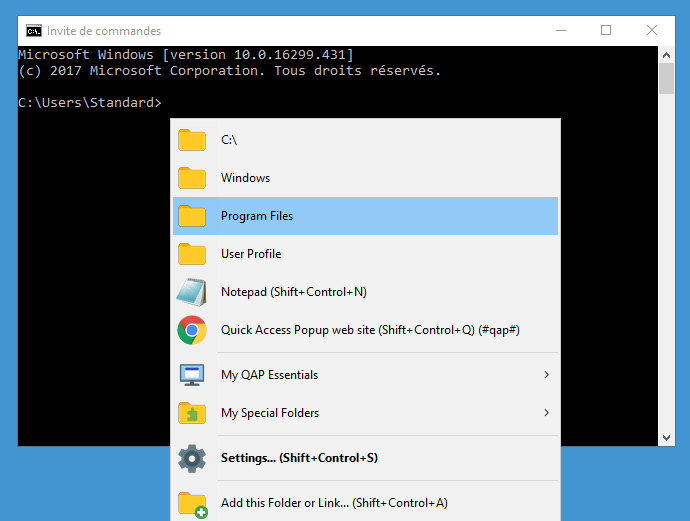Click the My QAP Essentials monitor icon

192,375
